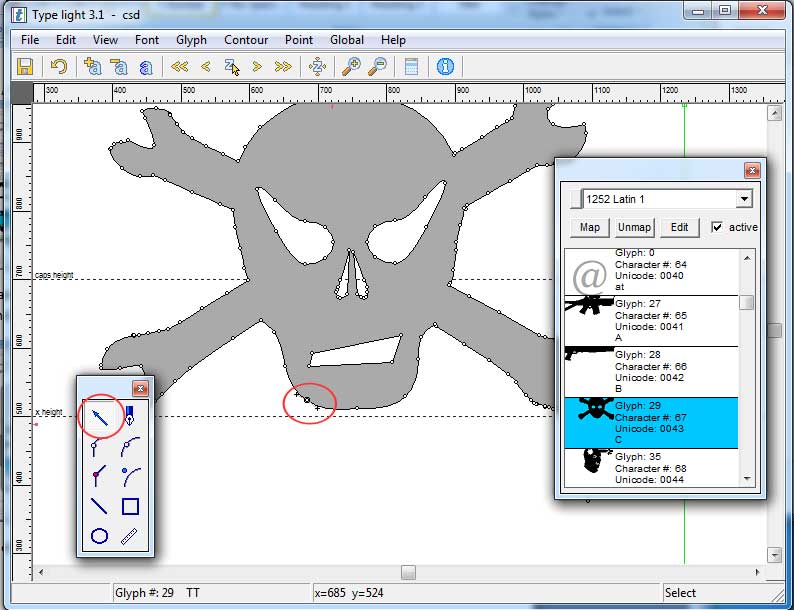Click the Zoom In magnifier icon
The width and height of the screenshot is (794, 610).
pos(351,67)
